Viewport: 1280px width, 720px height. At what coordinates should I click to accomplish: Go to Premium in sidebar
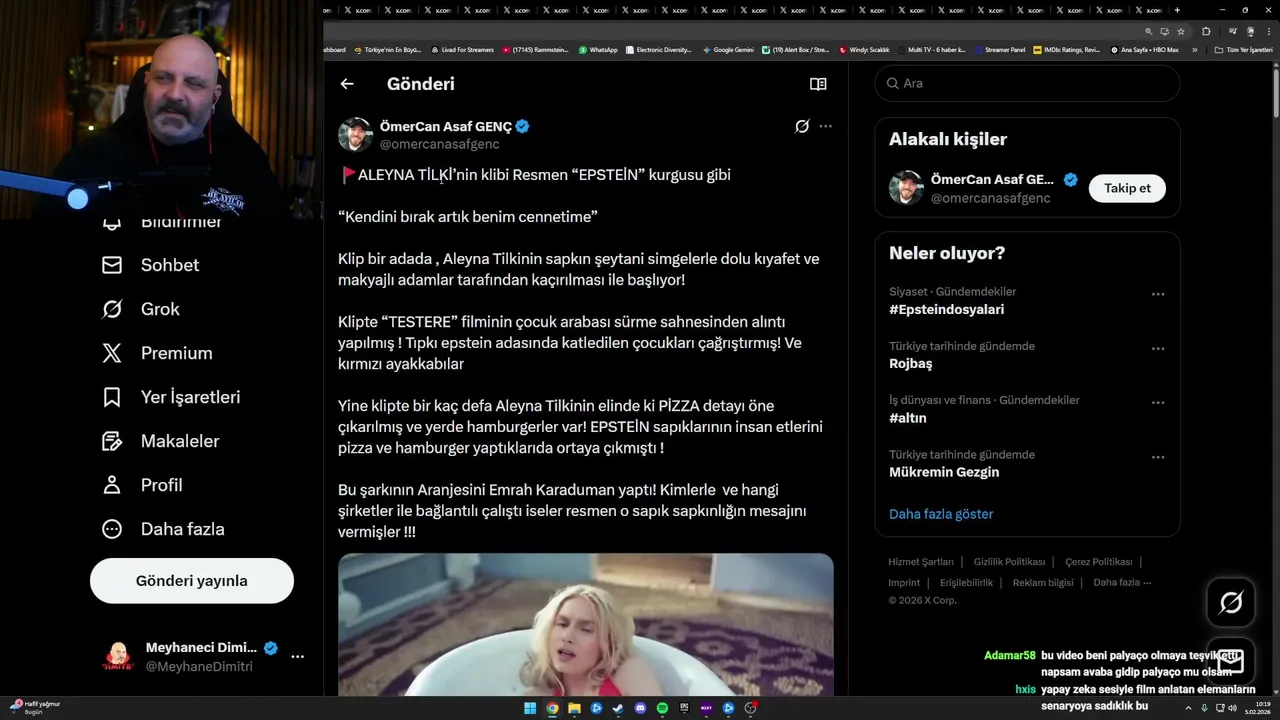(157, 353)
